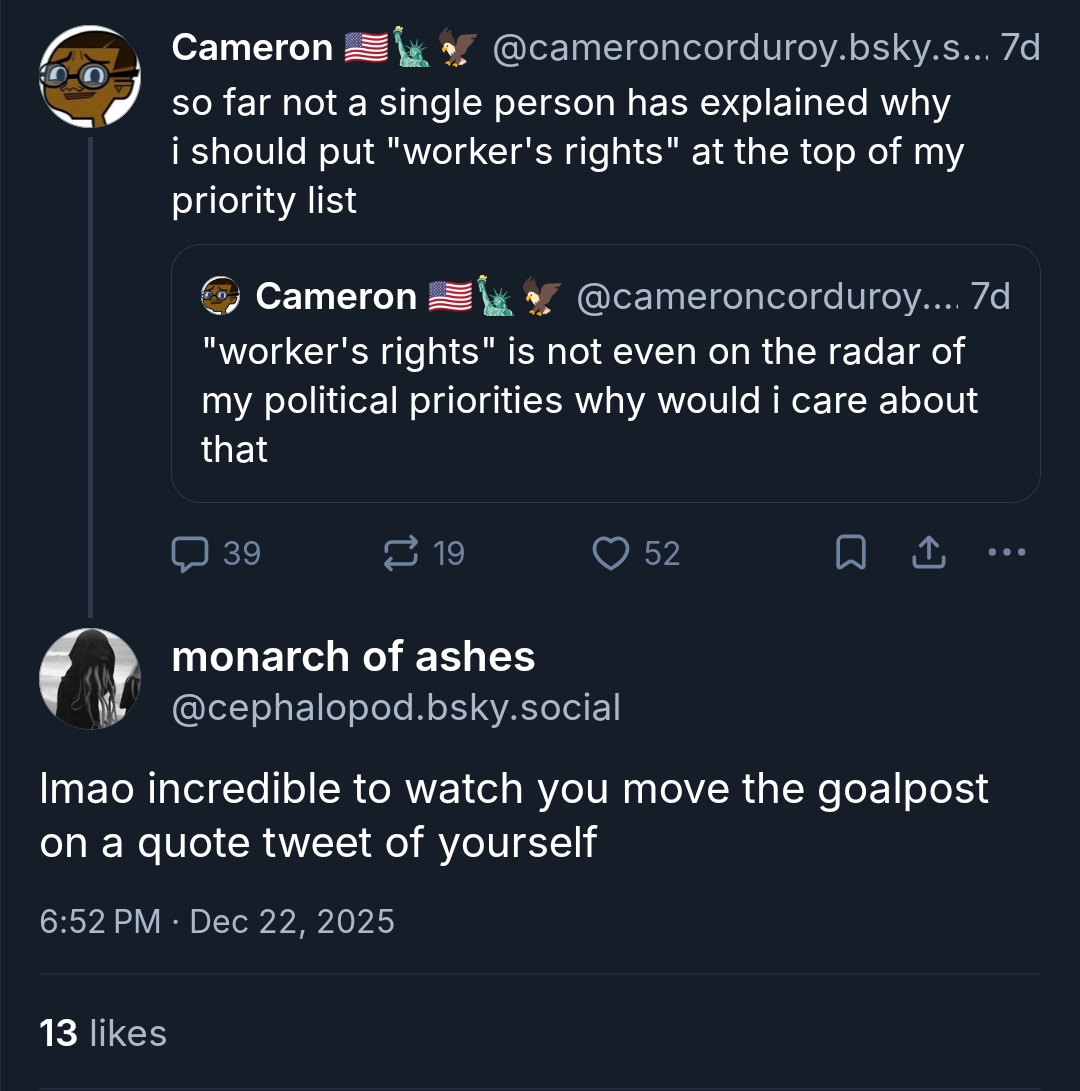
Task: Open Cameron's display name in top post
Action: point(252,48)
